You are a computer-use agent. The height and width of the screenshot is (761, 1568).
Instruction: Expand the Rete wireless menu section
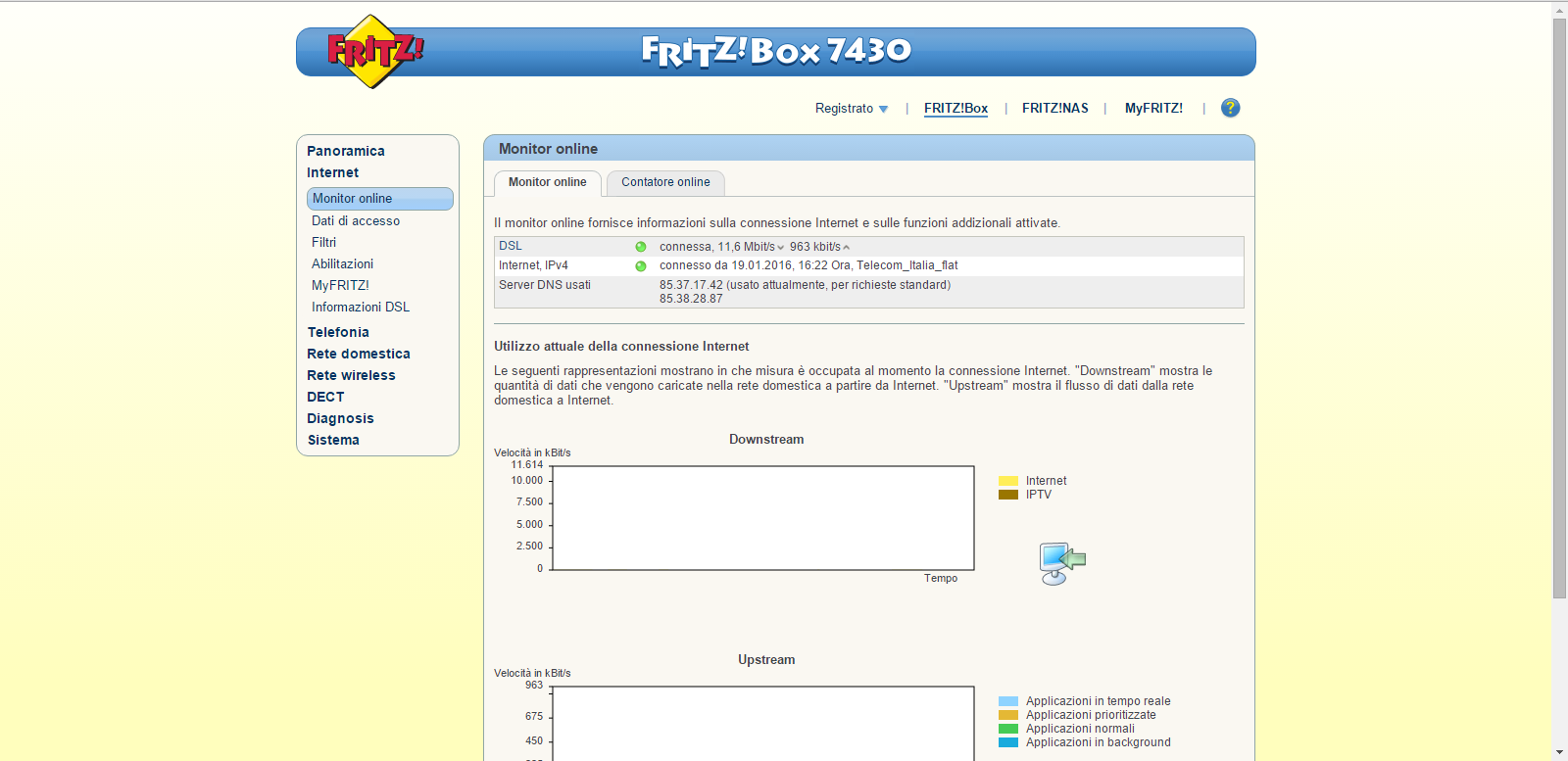point(351,376)
